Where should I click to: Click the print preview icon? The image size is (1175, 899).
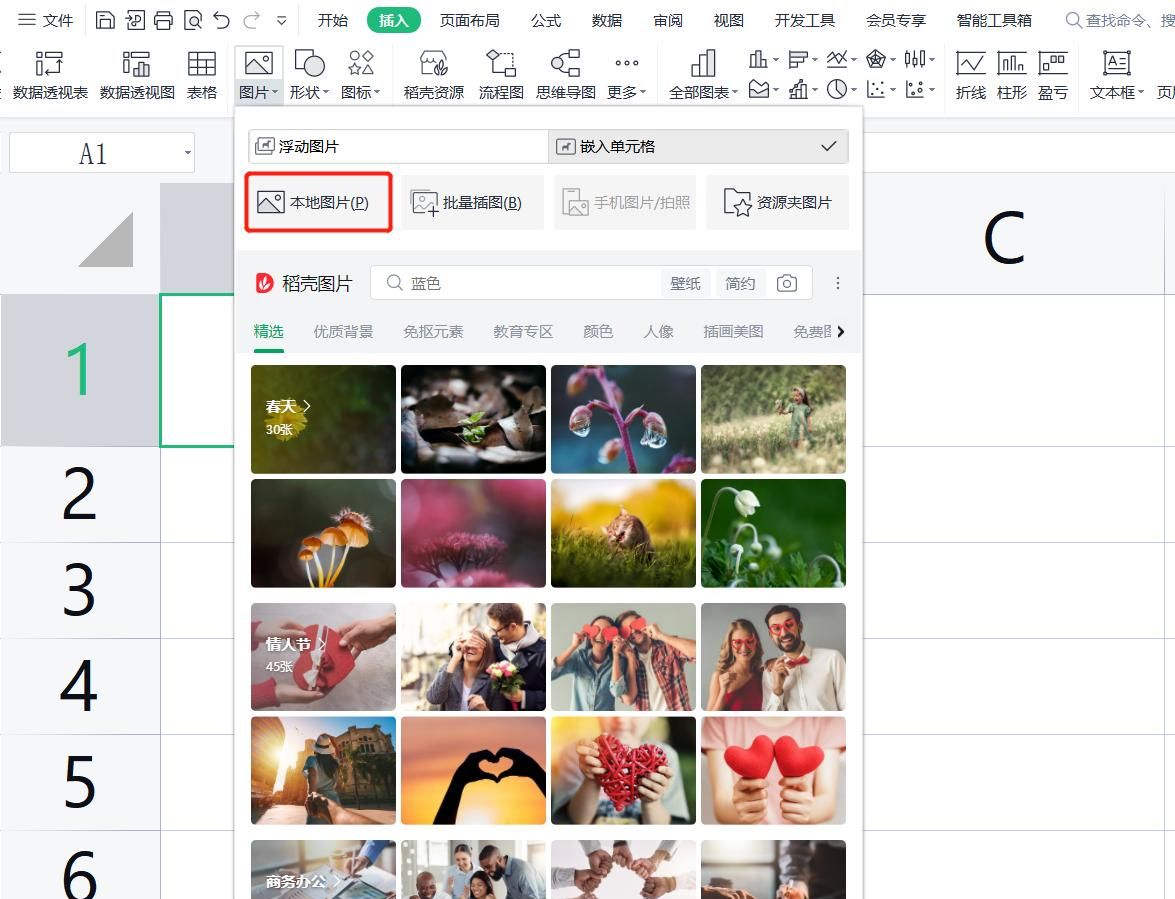[193, 20]
